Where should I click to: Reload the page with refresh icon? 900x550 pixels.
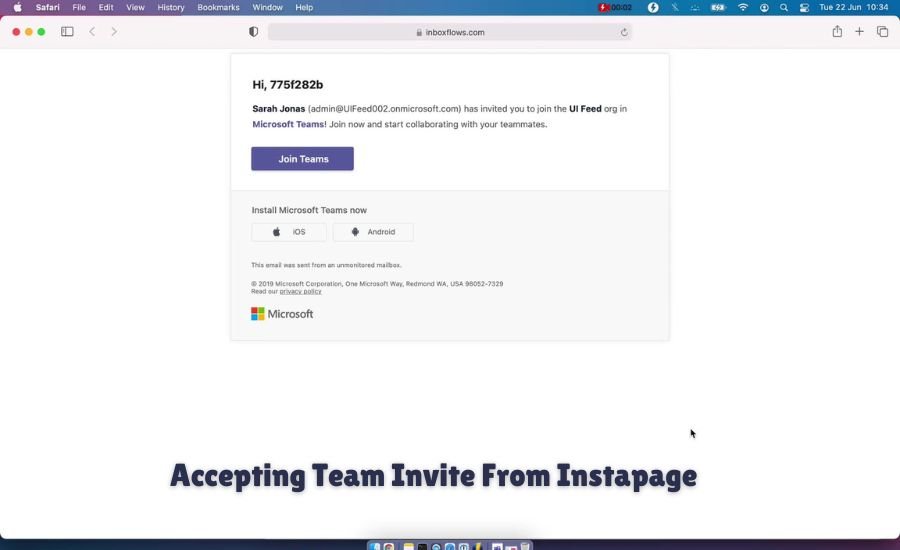(624, 32)
